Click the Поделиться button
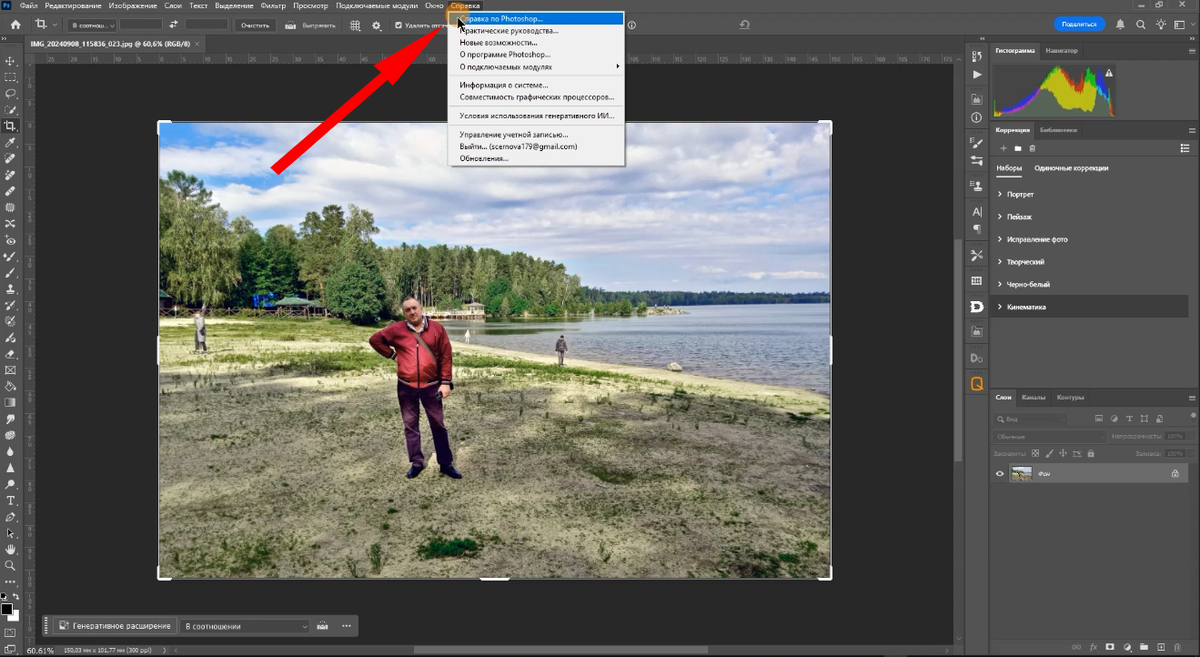Viewport: 1200px width, 657px height. pyautogui.click(x=1079, y=24)
